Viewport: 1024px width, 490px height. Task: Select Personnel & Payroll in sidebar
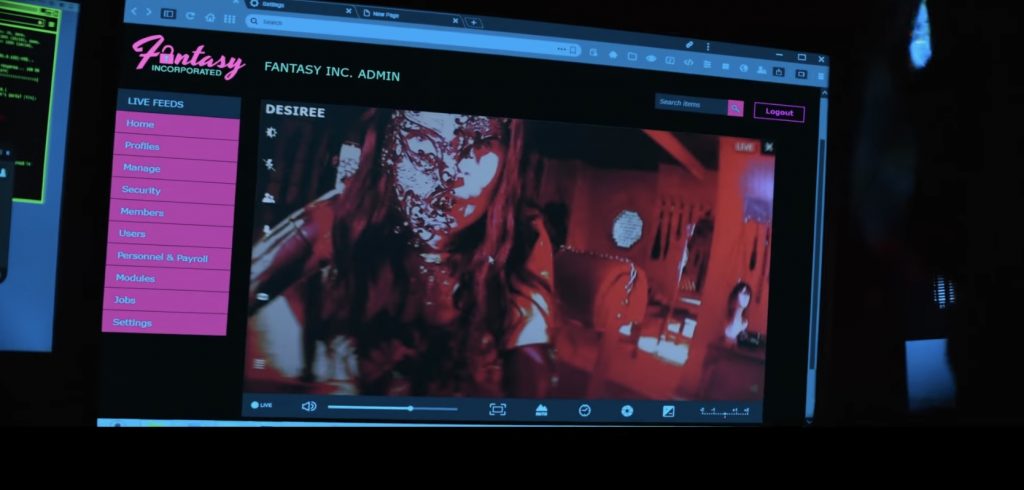pos(162,257)
